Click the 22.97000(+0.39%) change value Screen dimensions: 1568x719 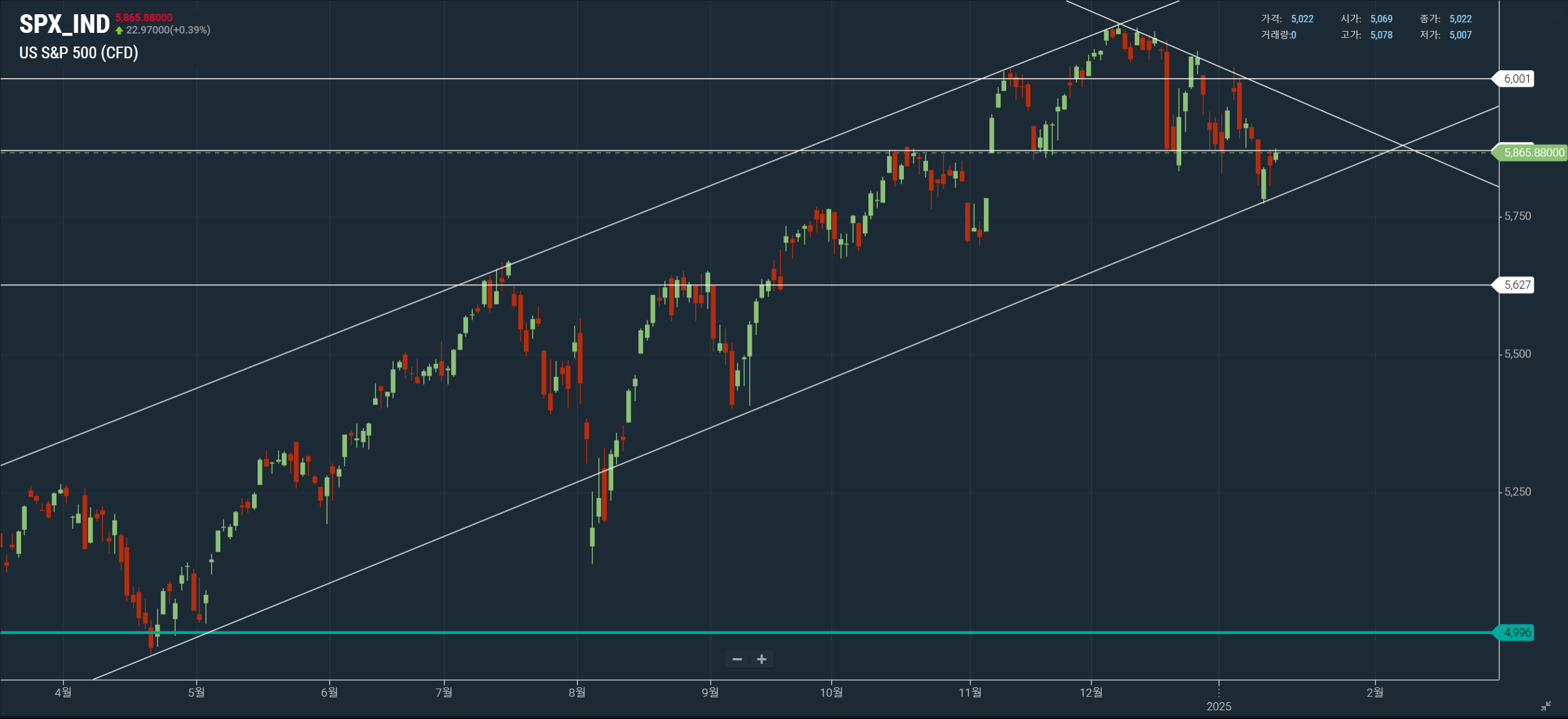coord(168,30)
